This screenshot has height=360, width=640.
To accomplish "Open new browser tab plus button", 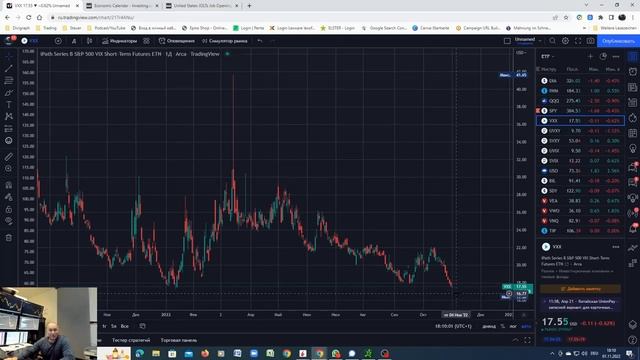I will (249, 6).
